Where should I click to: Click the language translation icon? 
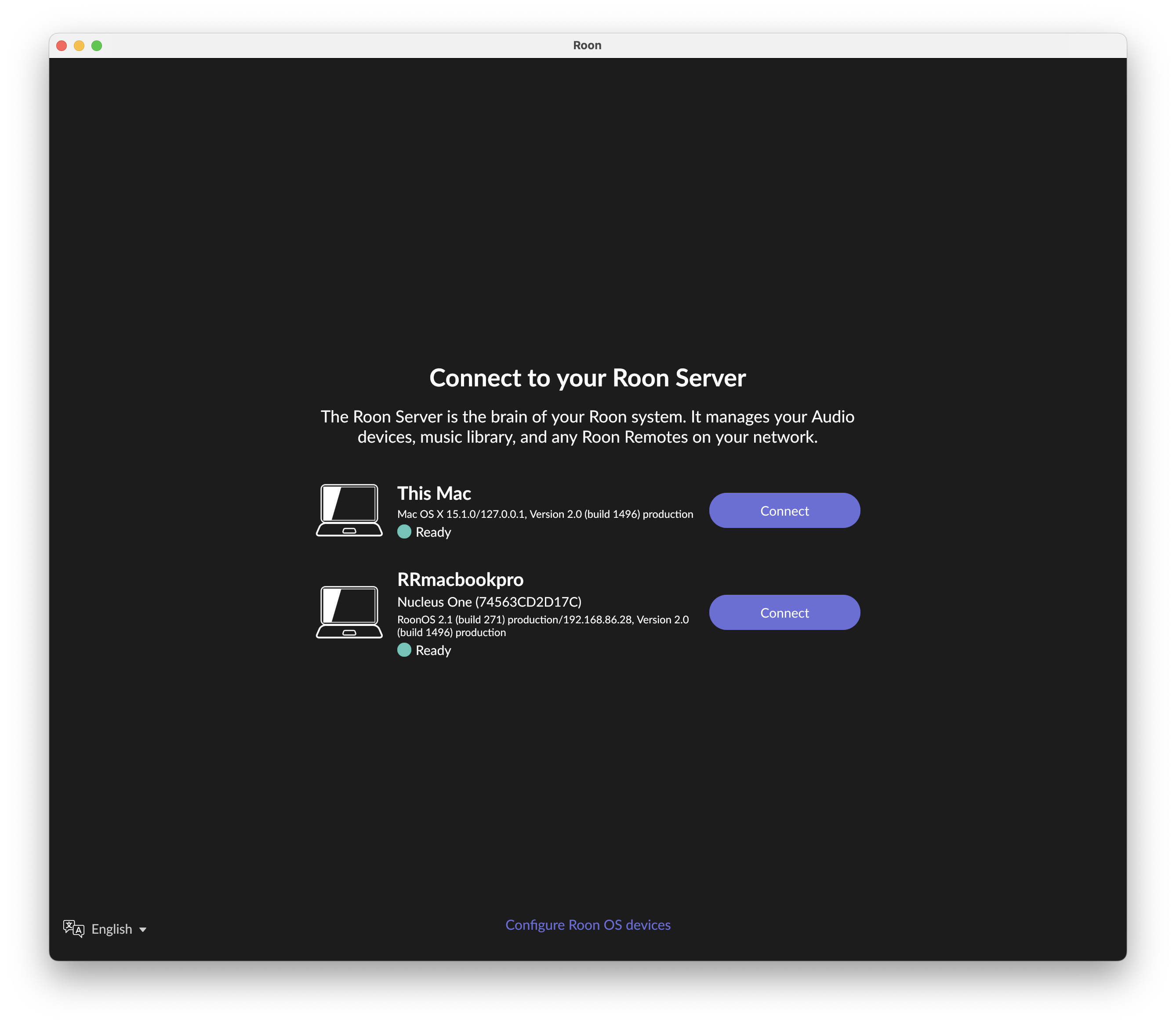pyautogui.click(x=74, y=929)
